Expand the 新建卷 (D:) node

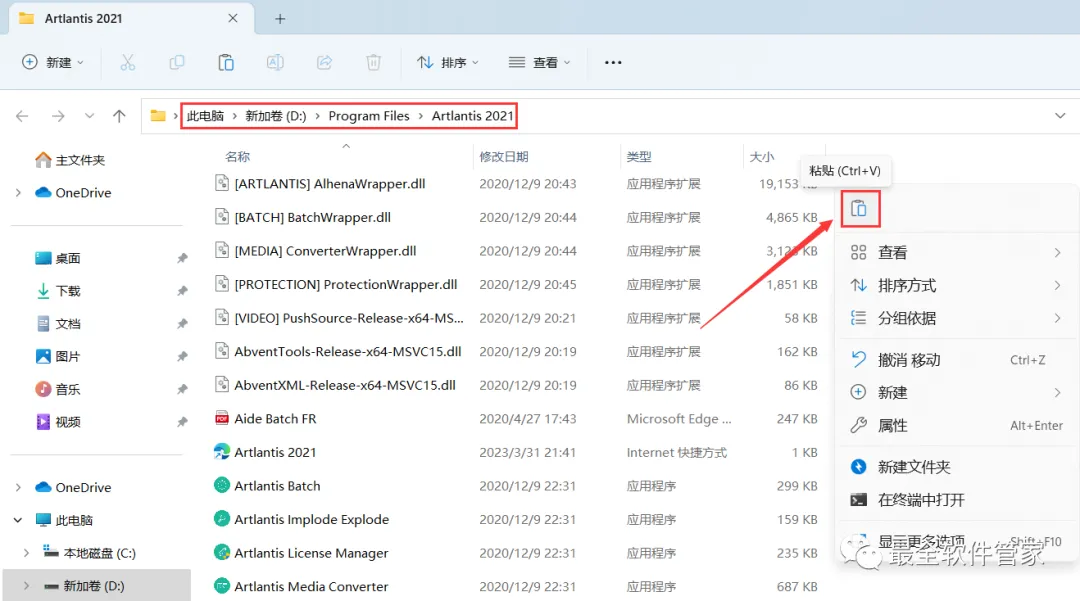click(x=26, y=586)
